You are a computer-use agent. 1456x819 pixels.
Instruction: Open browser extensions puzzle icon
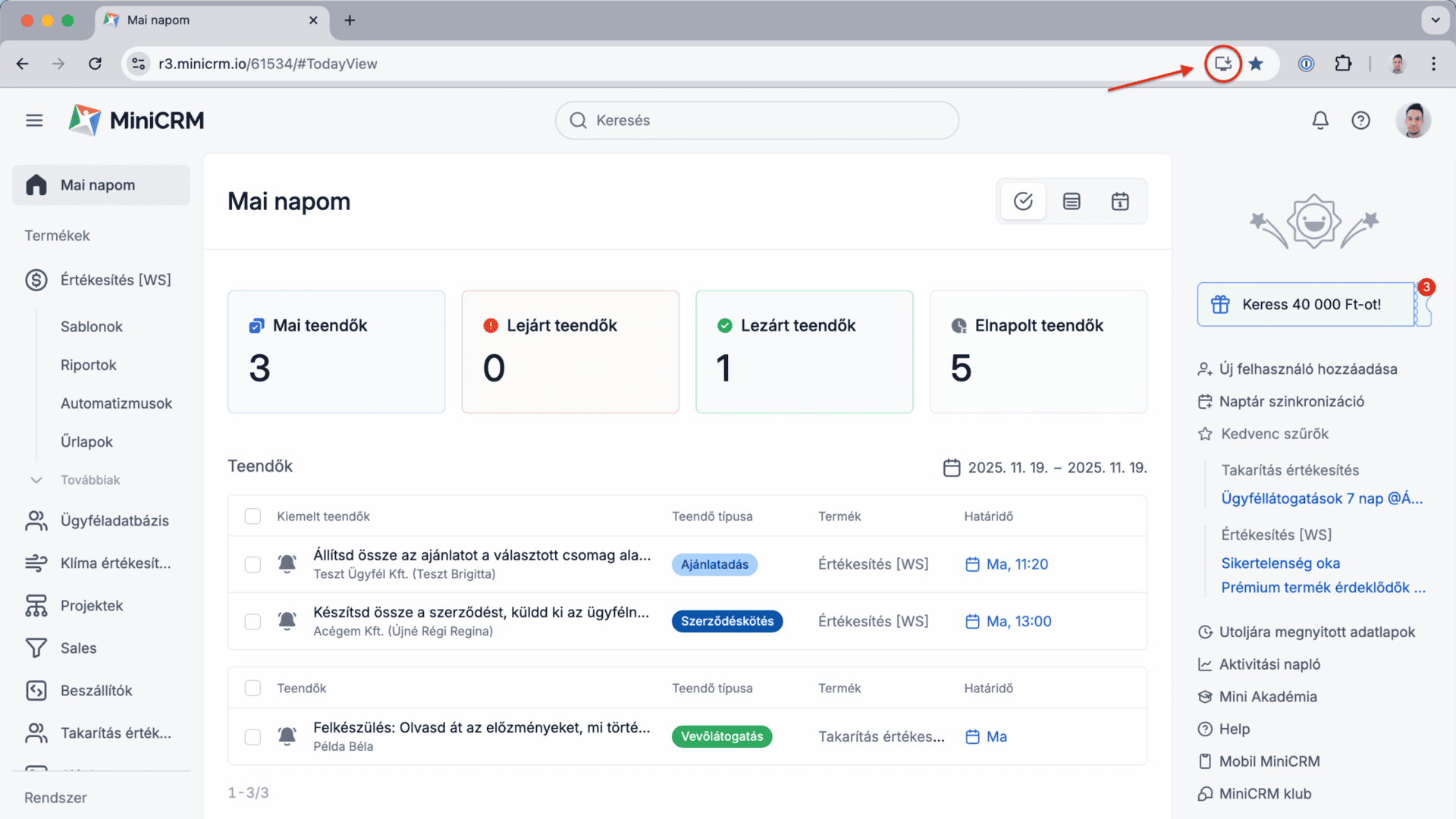coord(1343,64)
